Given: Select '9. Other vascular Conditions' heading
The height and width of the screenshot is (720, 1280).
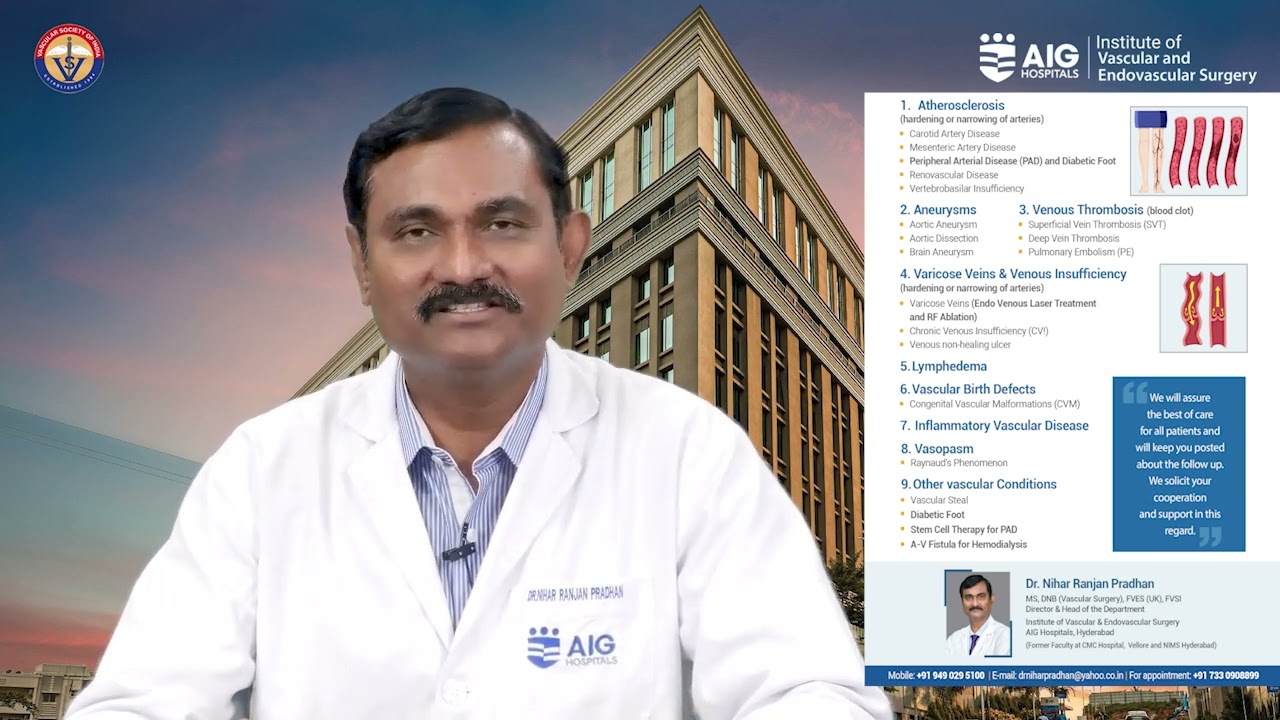Looking at the screenshot, I should (978, 484).
